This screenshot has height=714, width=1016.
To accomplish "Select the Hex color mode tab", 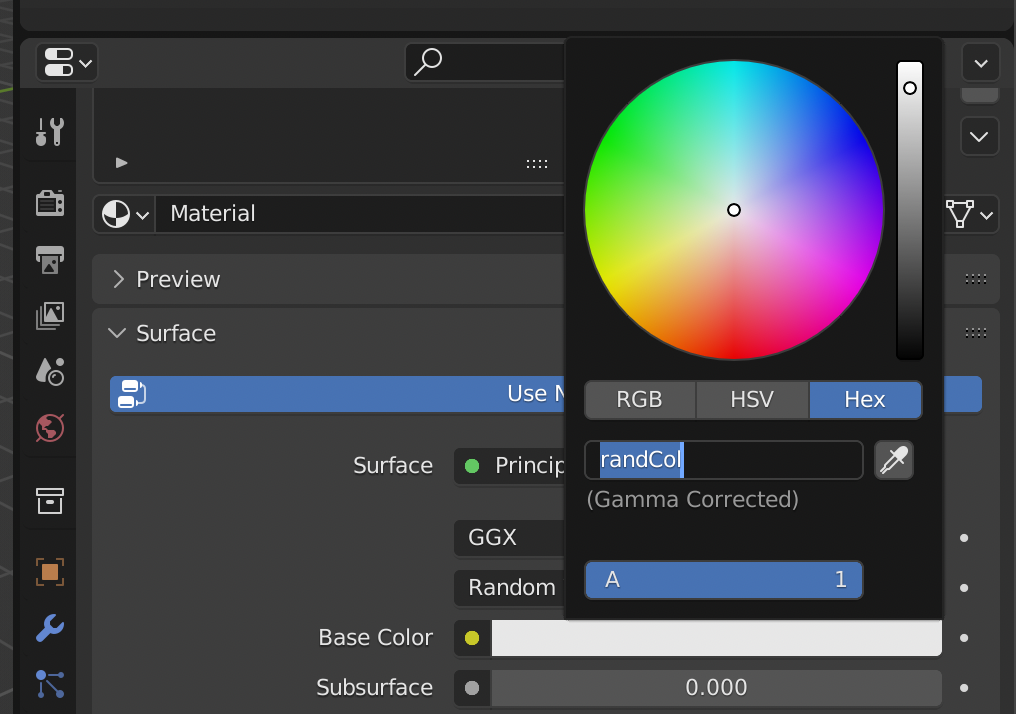I will 865,399.
